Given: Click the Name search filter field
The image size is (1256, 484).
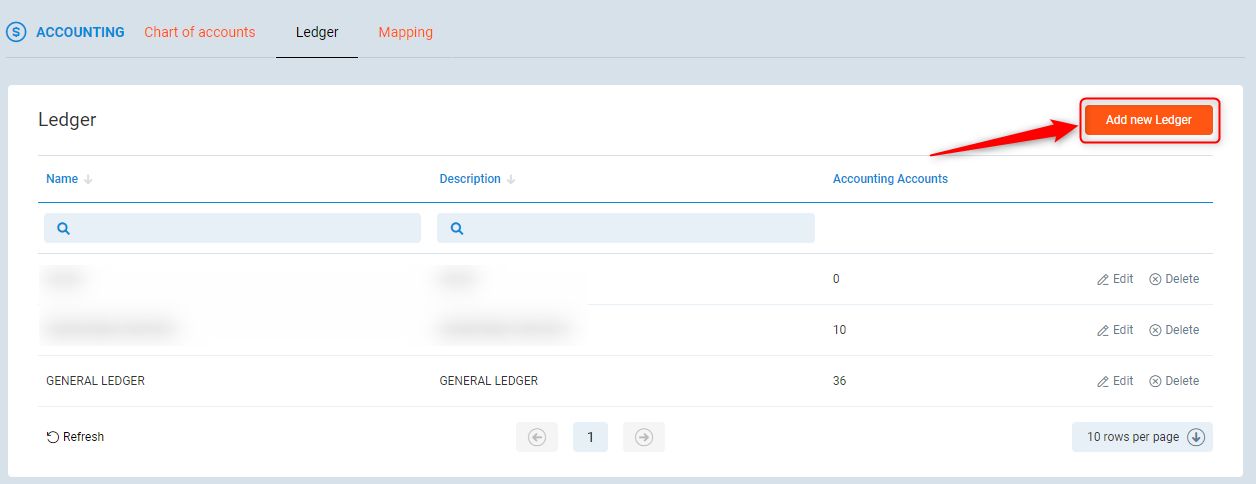Looking at the screenshot, I should [232, 228].
